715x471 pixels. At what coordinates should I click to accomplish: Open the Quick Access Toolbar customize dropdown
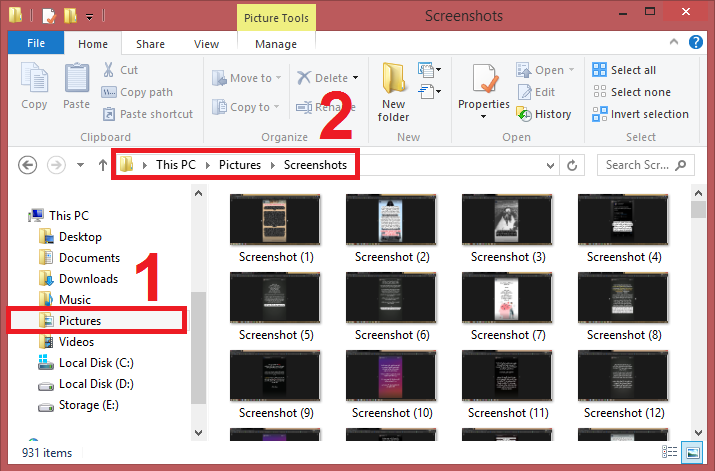coord(91,16)
